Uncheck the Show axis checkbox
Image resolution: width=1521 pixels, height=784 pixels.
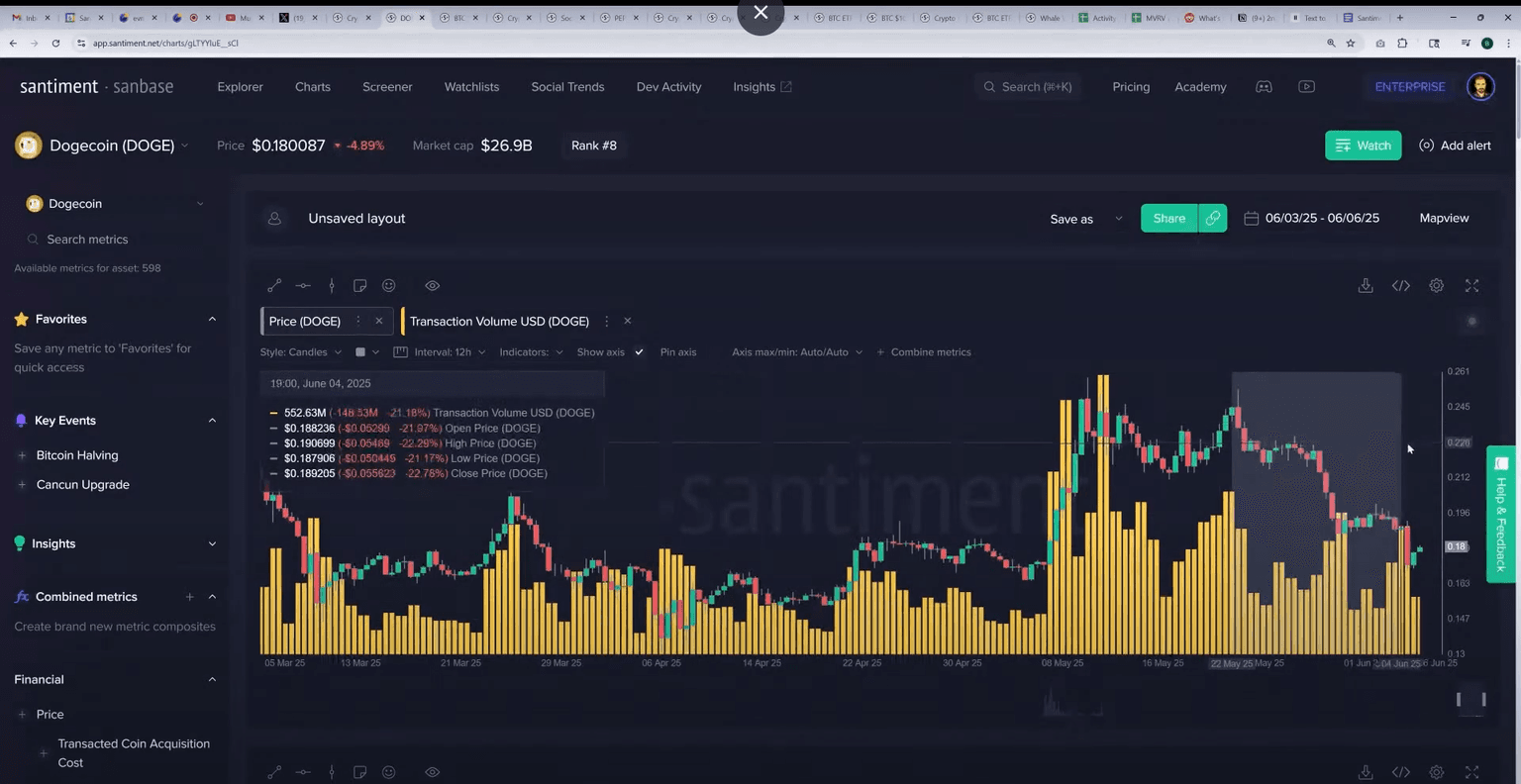click(639, 352)
